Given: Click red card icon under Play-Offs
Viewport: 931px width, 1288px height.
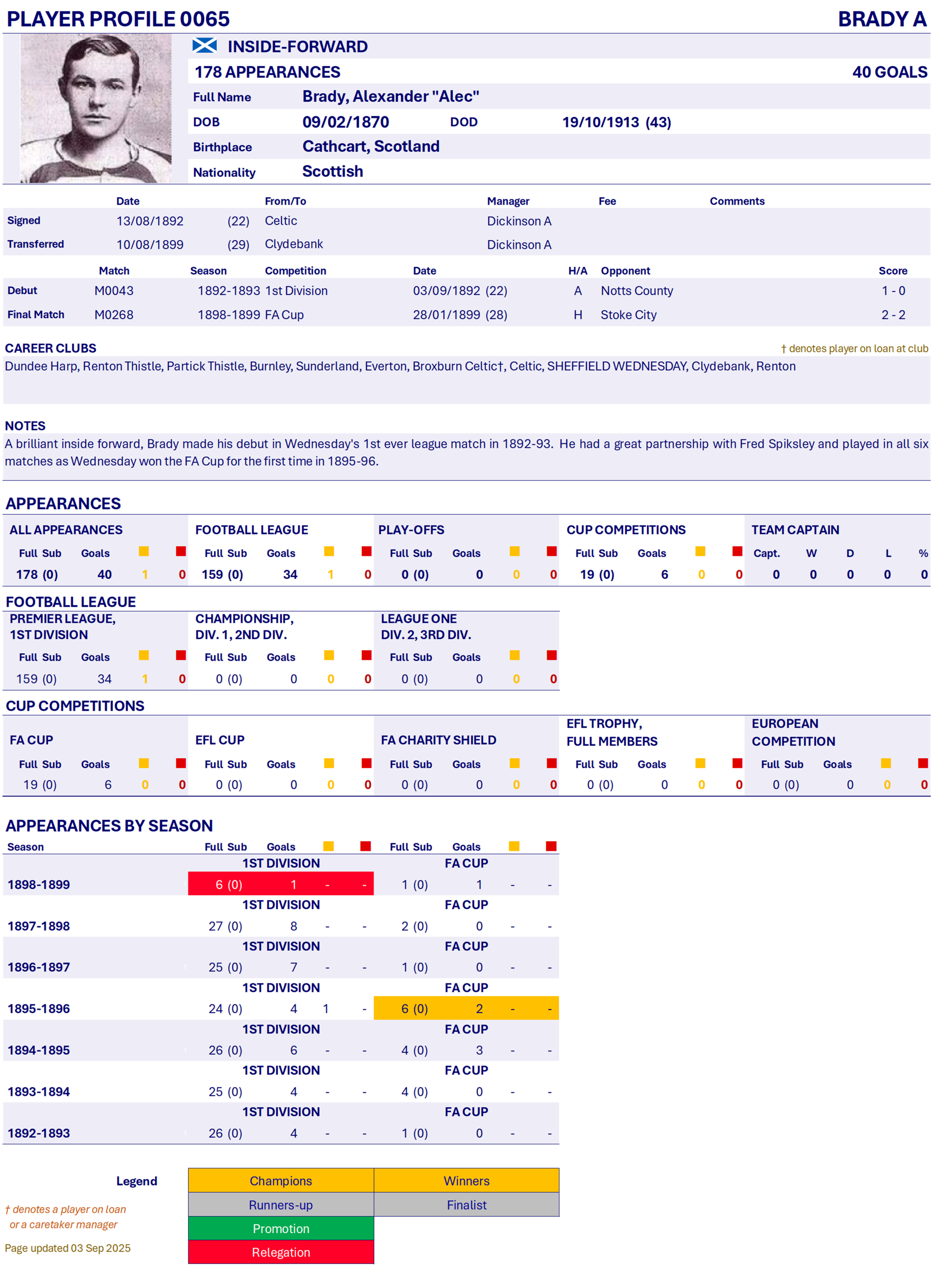Looking at the screenshot, I should pos(552,551).
